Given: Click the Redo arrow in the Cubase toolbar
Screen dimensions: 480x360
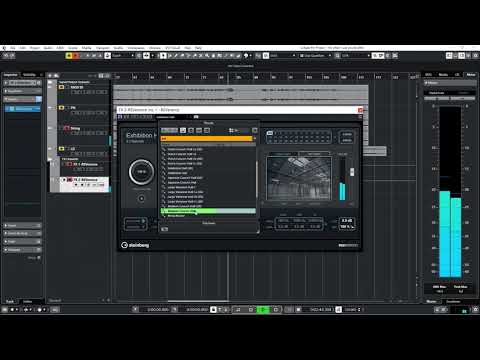Looking at the screenshot, I should (12, 56).
